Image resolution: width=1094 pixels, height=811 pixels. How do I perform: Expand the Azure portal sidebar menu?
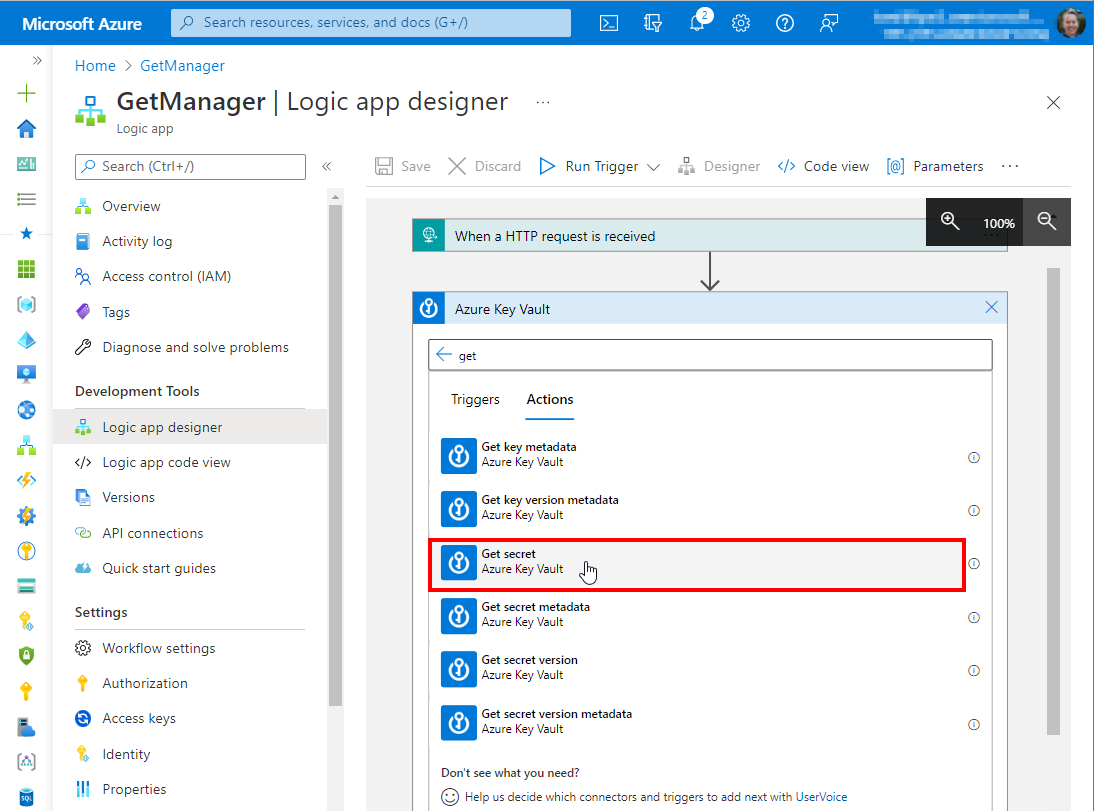click(37, 60)
